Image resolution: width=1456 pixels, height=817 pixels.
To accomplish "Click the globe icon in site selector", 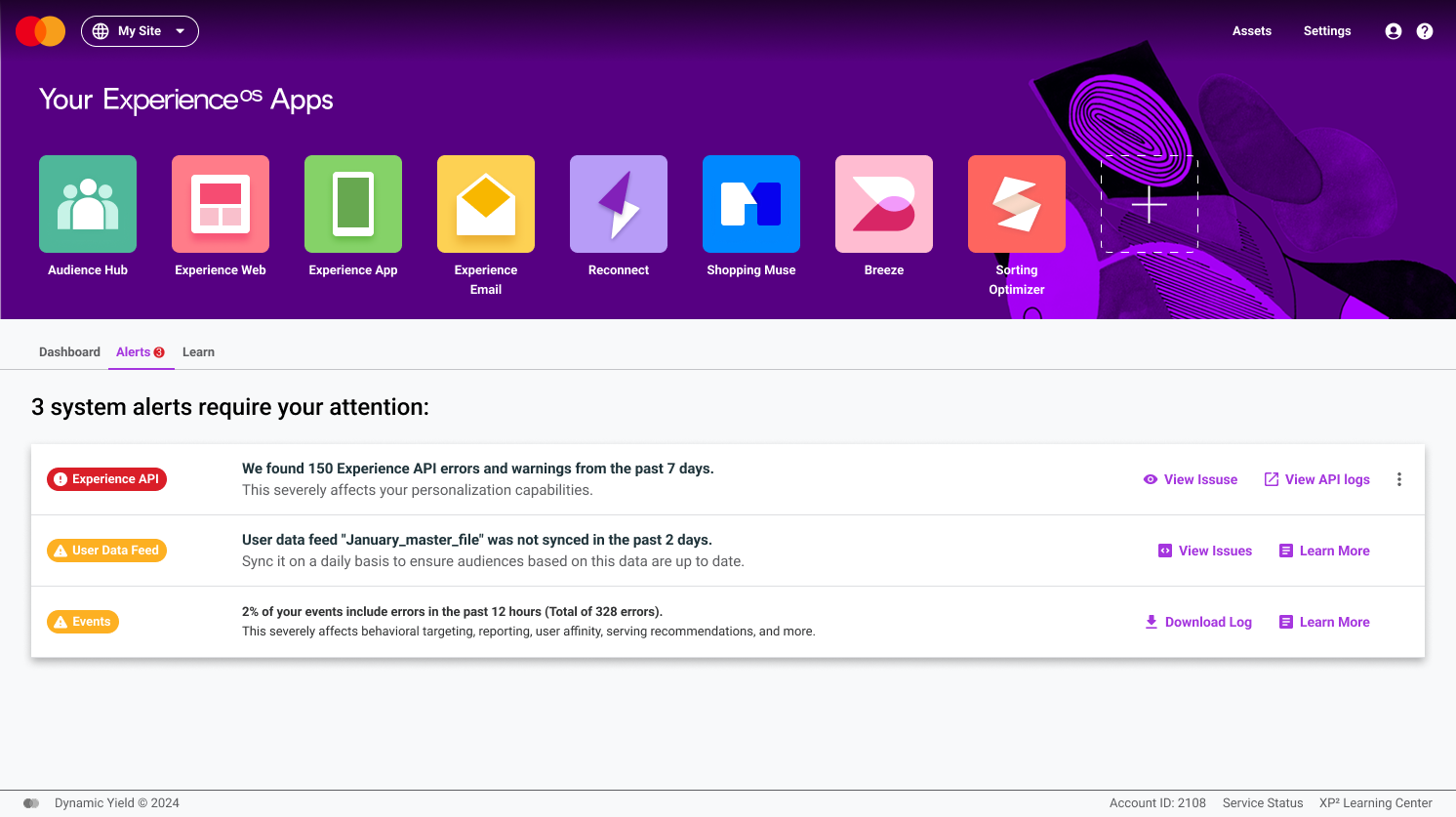I will (x=101, y=31).
